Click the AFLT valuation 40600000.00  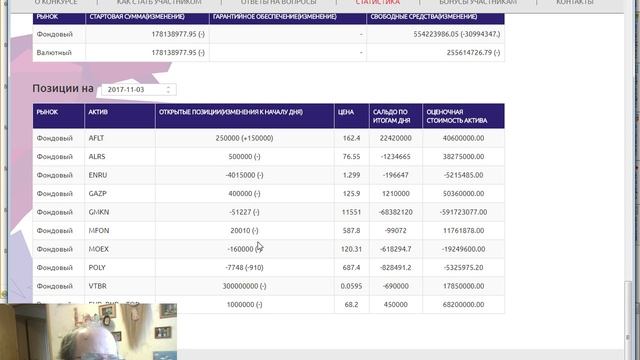tap(463, 138)
